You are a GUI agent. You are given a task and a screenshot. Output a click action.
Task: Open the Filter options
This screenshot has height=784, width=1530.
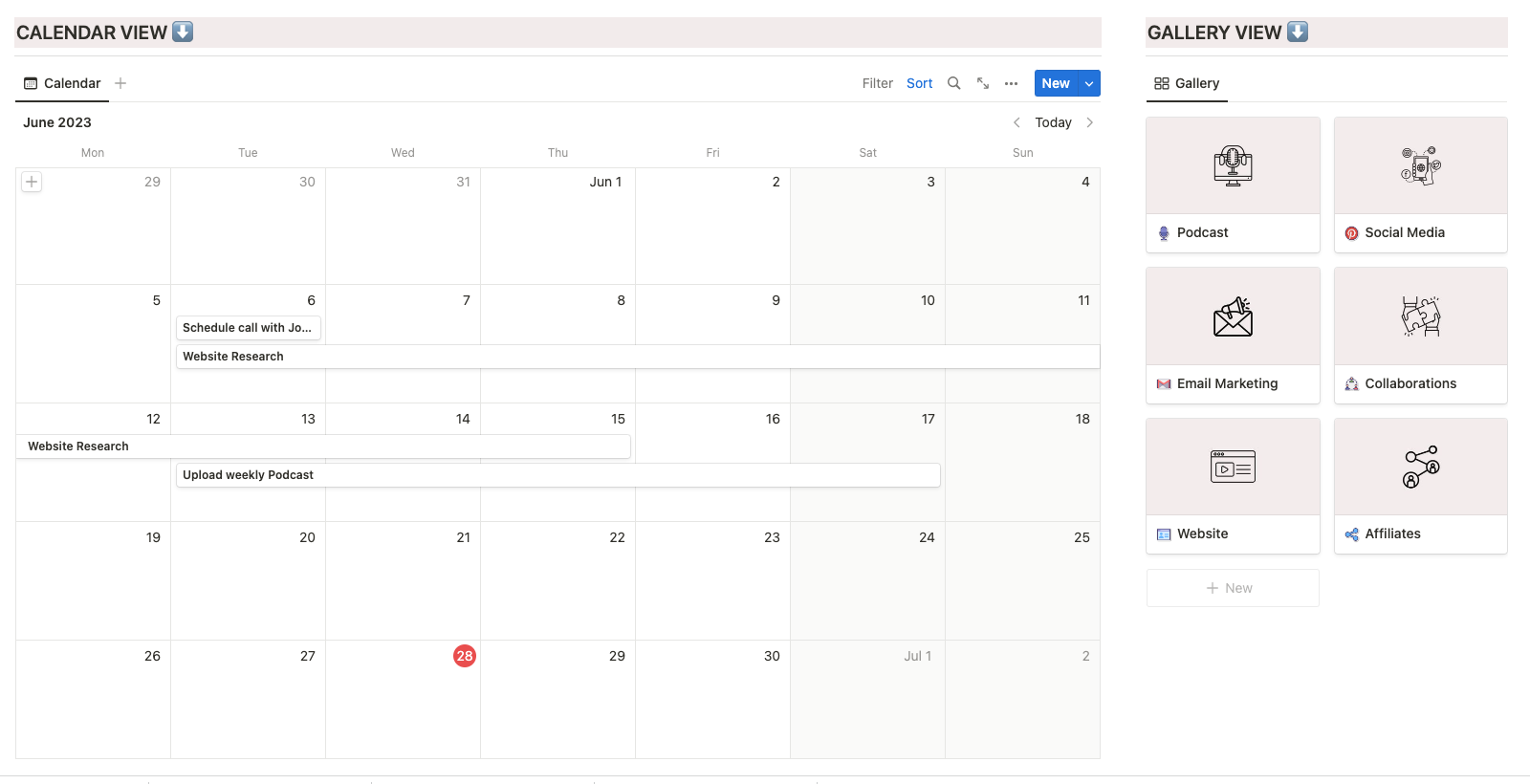877,83
